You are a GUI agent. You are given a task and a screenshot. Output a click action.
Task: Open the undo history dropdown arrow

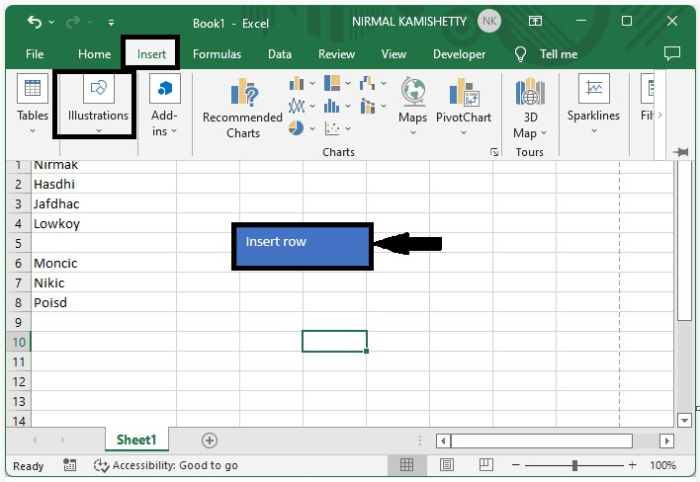click(52, 22)
